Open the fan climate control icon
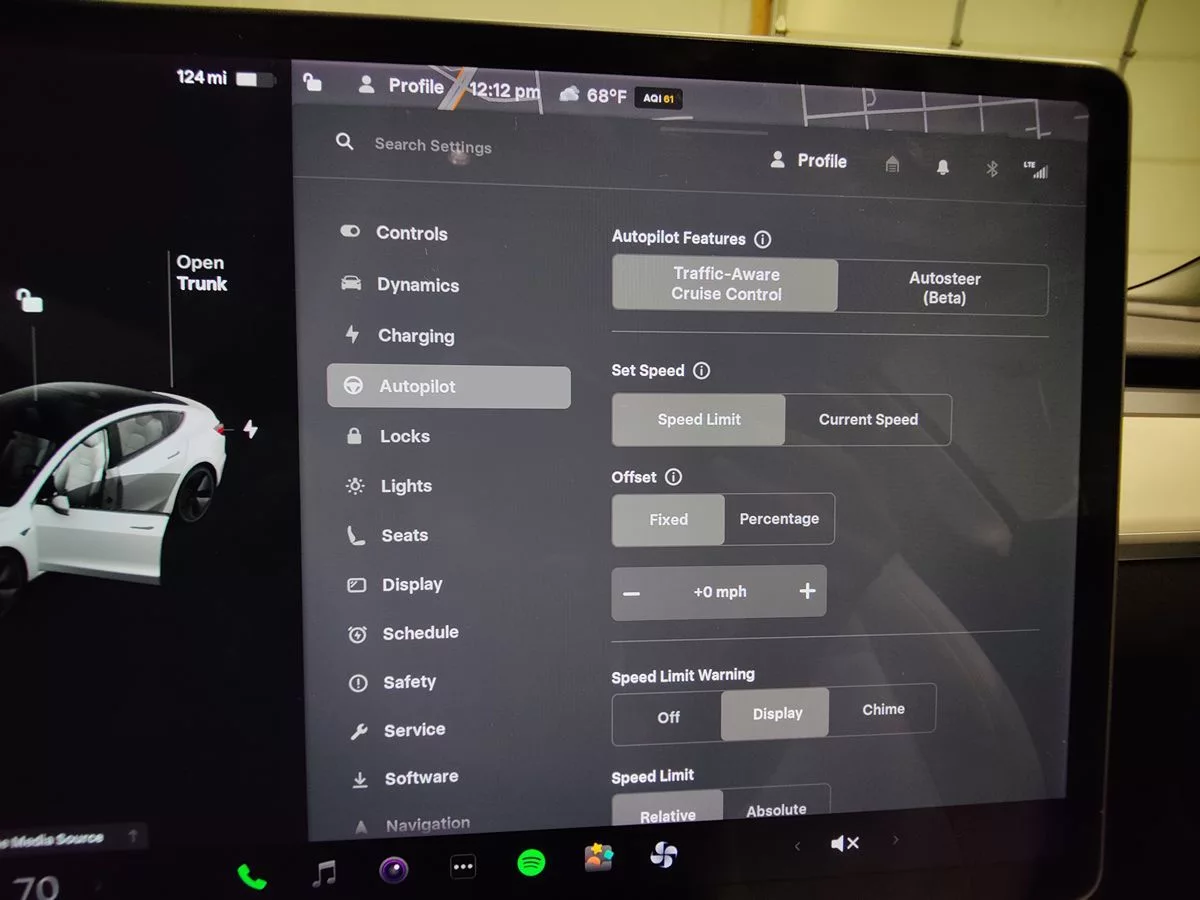This screenshot has width=1200, height=900. click(663, 855)
